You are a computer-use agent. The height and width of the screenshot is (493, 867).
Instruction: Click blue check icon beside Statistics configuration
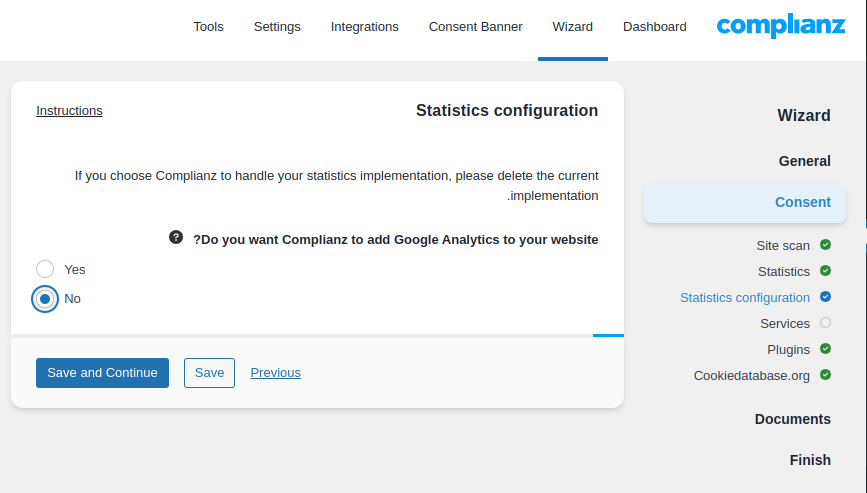[x=825, y=297]
